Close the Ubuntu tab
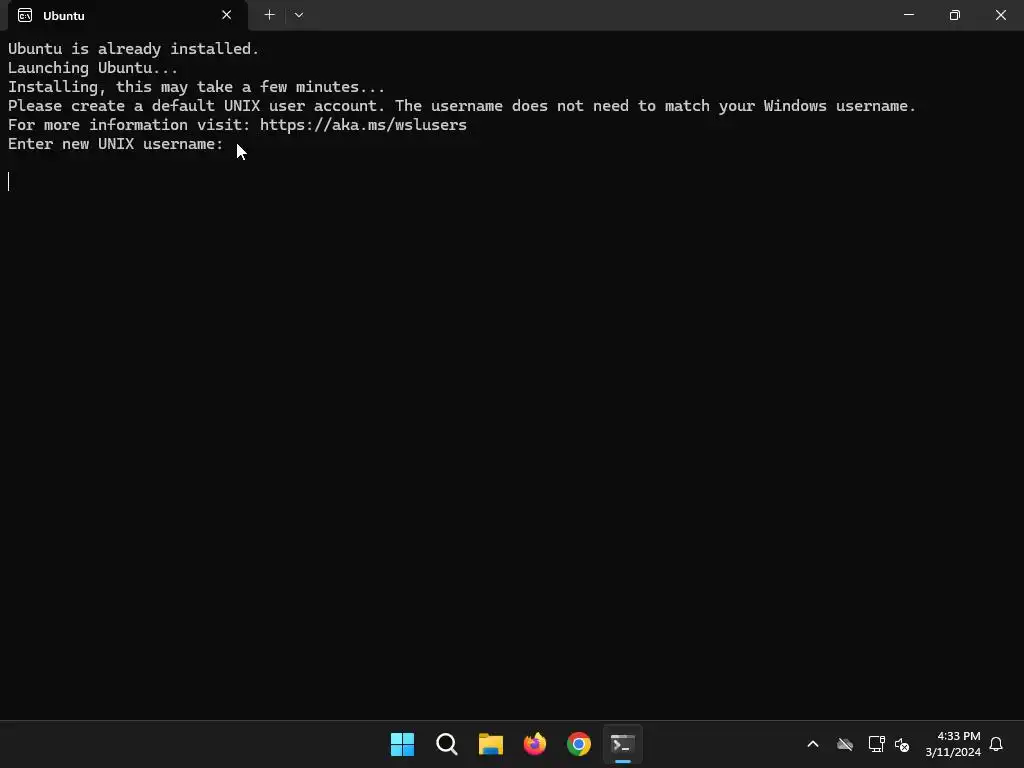Viewport: 1024px width, 768px height. coord(227,15)
